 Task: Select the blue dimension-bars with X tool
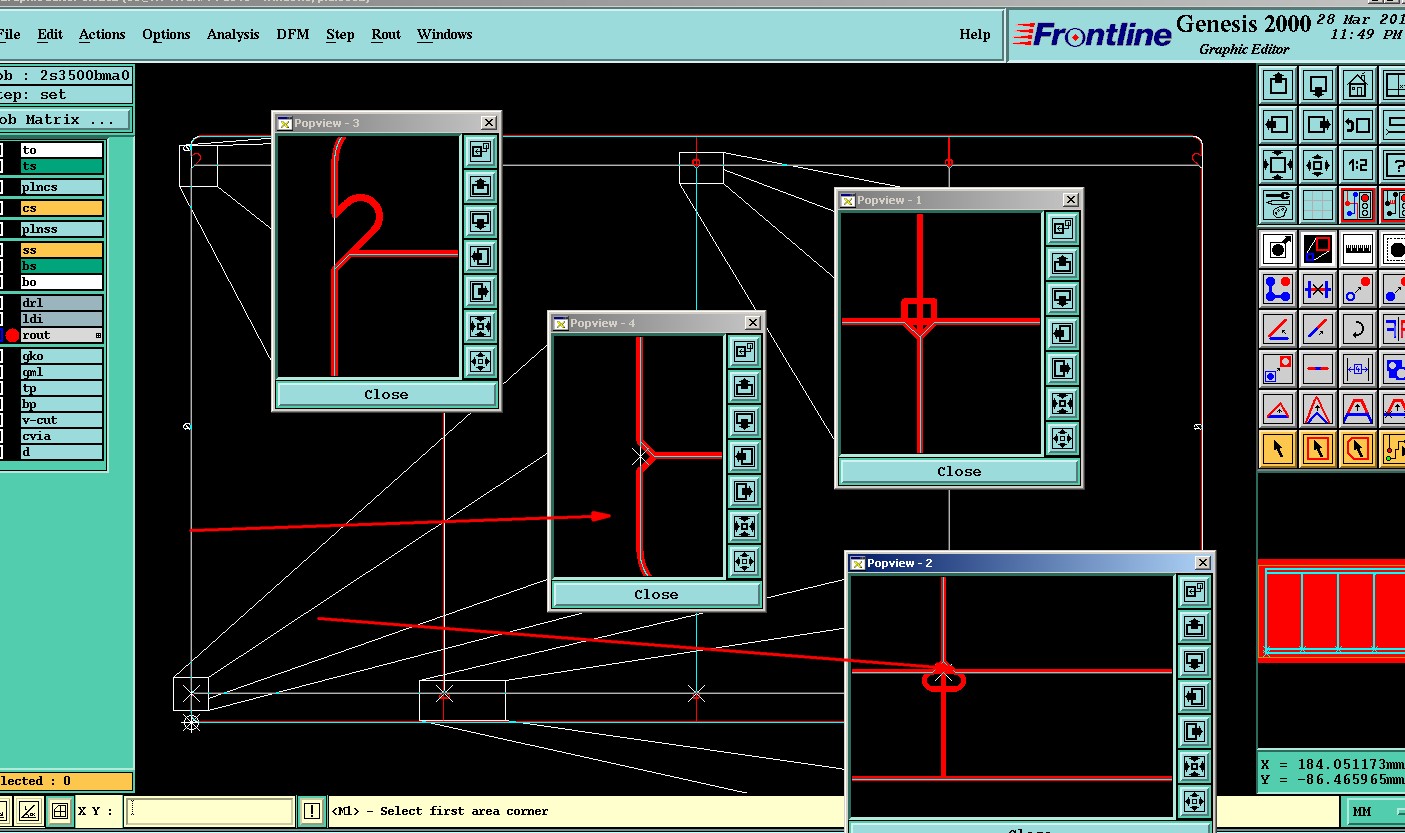pos(1318,289)
